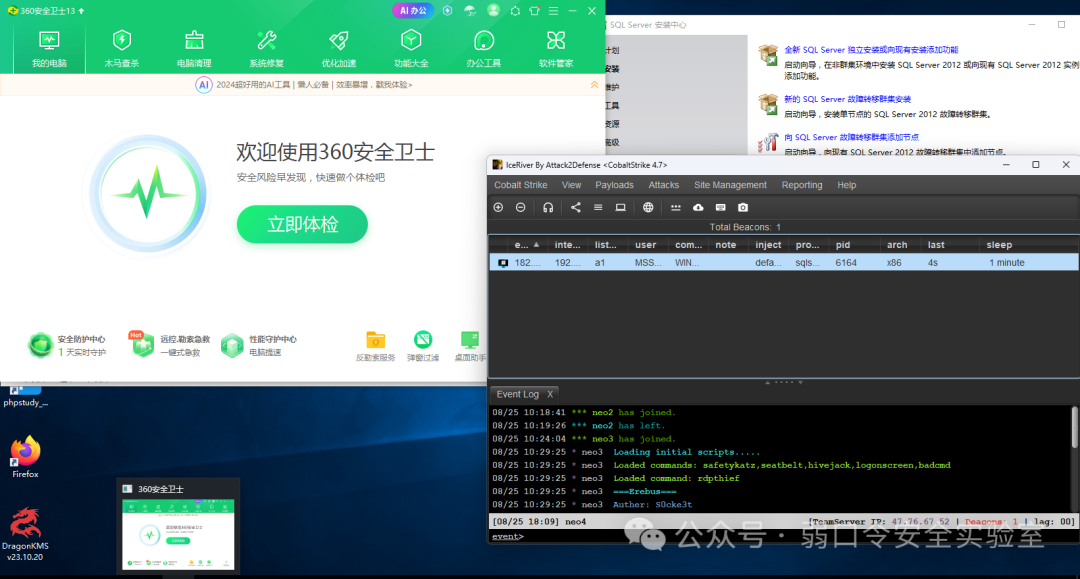Click 立即体检 scan now button

302,224
